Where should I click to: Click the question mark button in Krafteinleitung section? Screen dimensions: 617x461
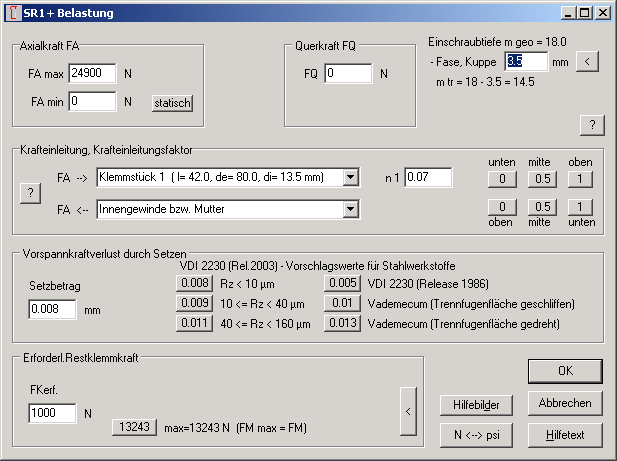(x=30, y=194)
